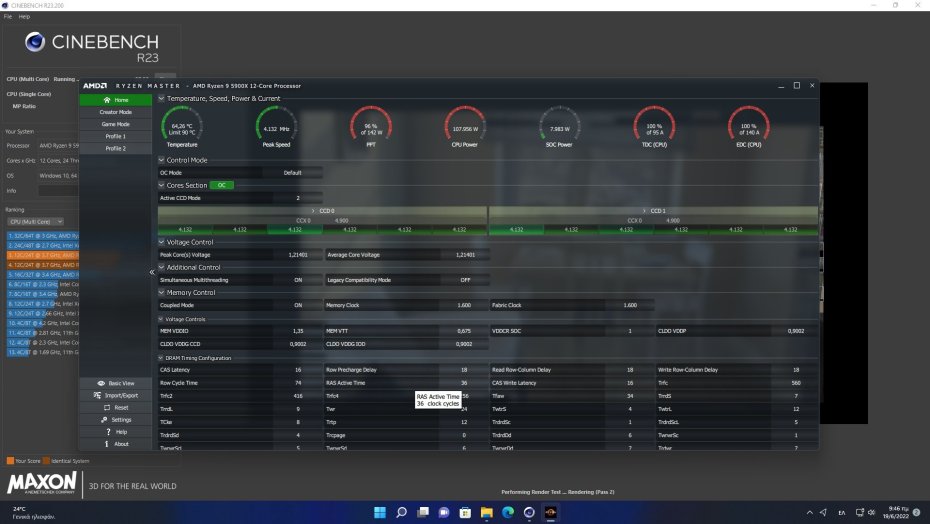930x524 pixels.
Task: Open Microsoft Edge from taskbar
Action: 508,512
